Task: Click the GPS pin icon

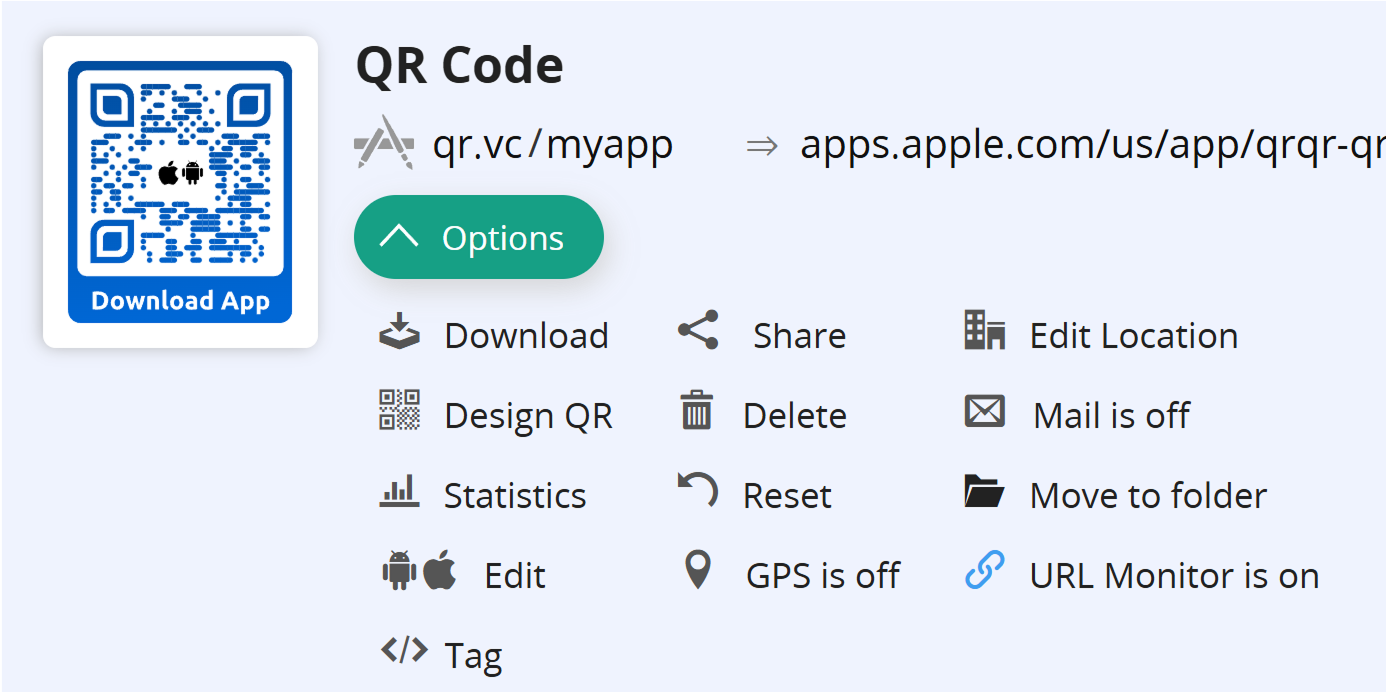Action: (696, 572)
